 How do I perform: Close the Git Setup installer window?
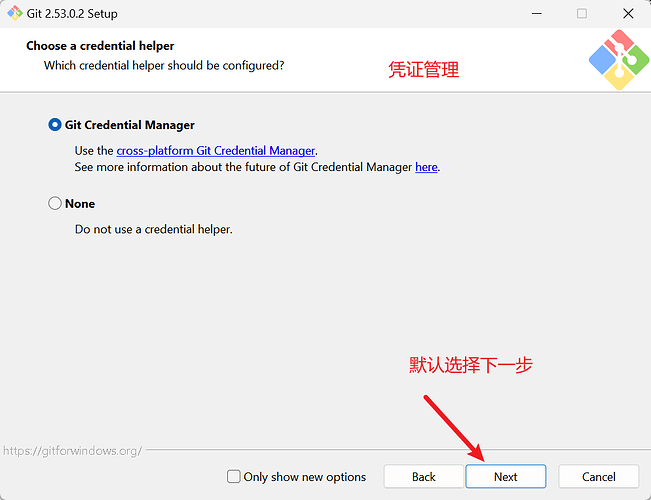pos(627,14)
